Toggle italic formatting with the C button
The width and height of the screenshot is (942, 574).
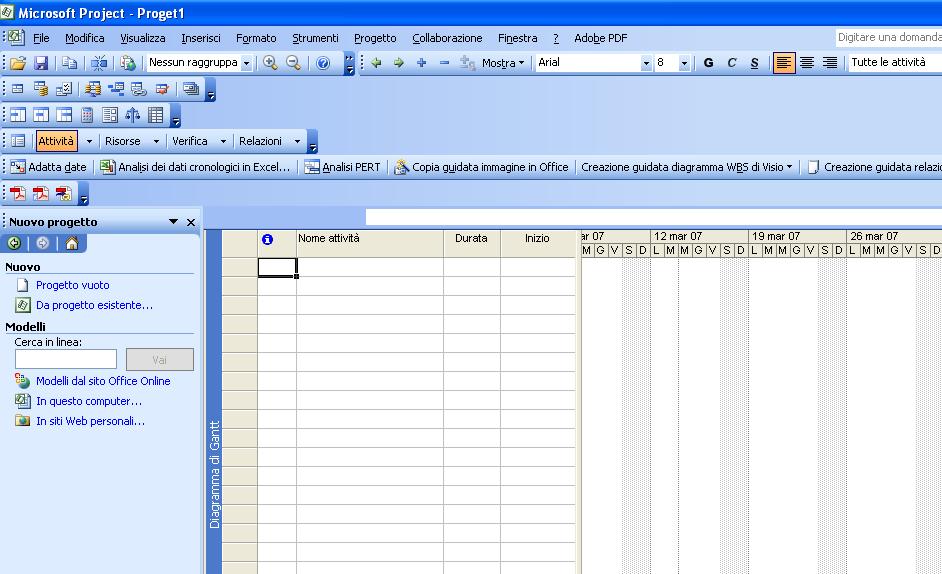tap(732, 63)
